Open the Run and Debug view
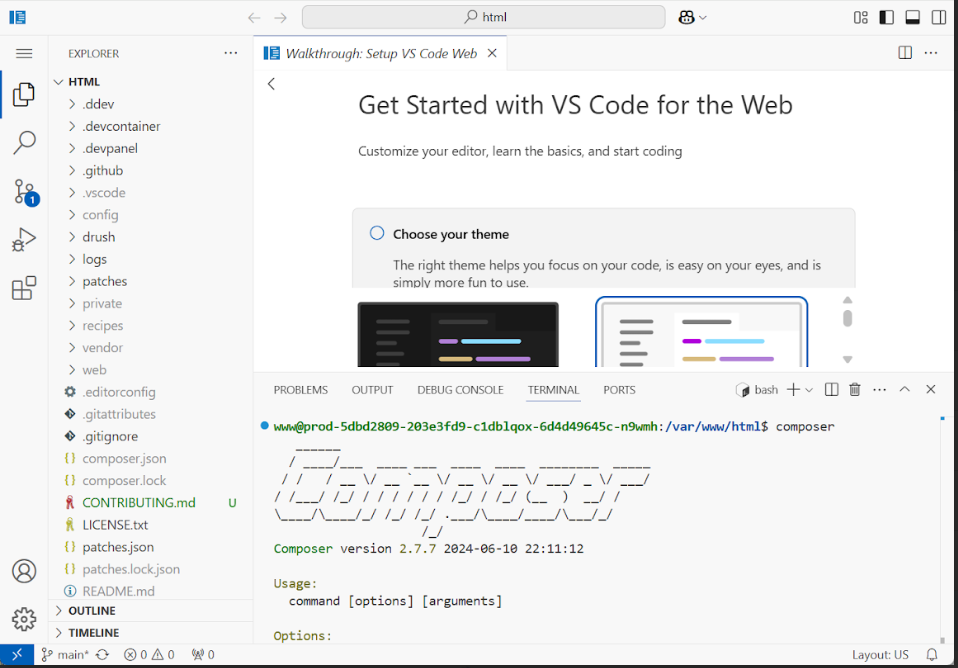 [x=24, y=239]
